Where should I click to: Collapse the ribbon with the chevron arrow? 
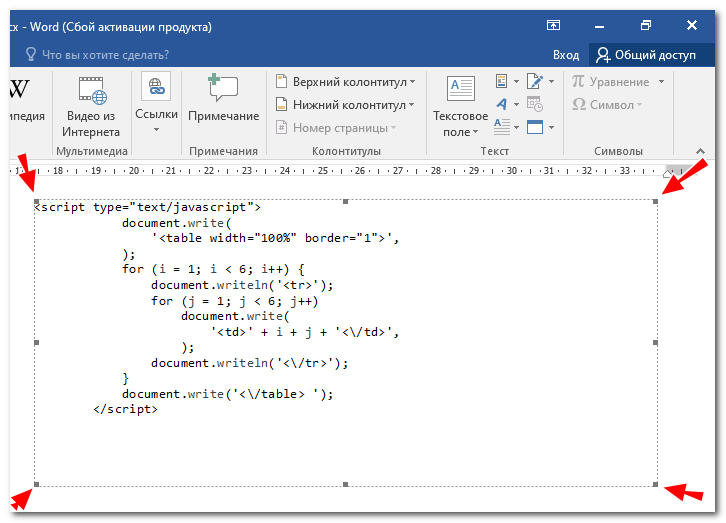click(700, 151)
